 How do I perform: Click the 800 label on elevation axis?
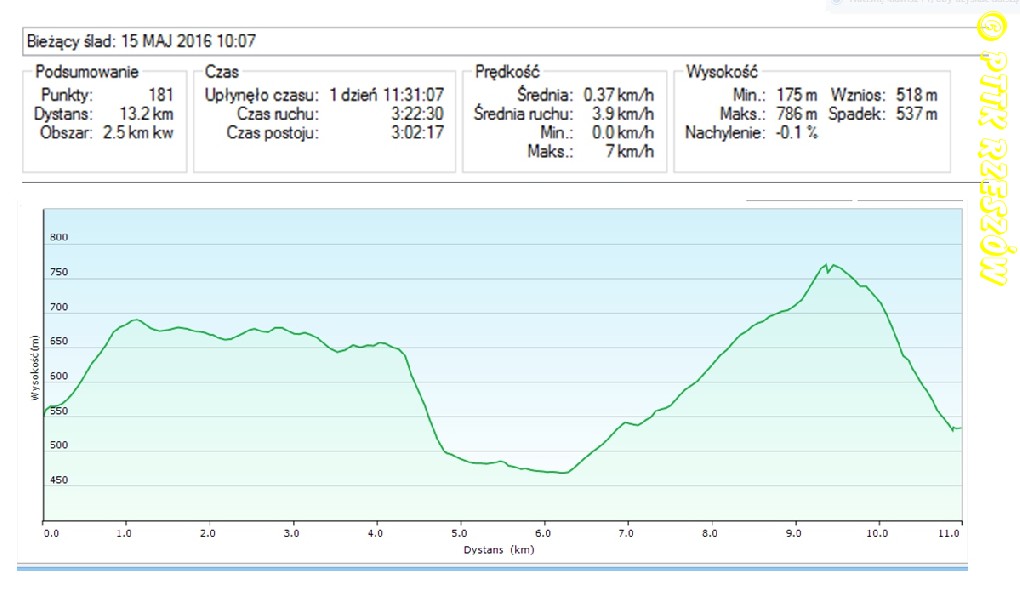[58, 238]
